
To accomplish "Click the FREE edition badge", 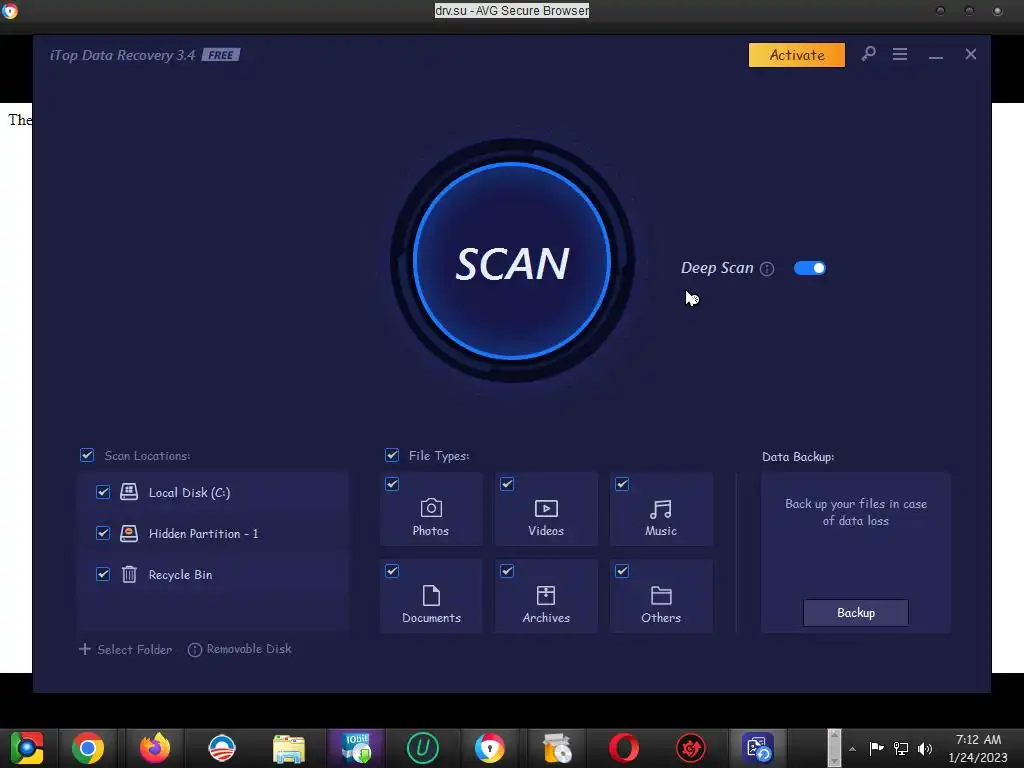I will coord(221,55).
